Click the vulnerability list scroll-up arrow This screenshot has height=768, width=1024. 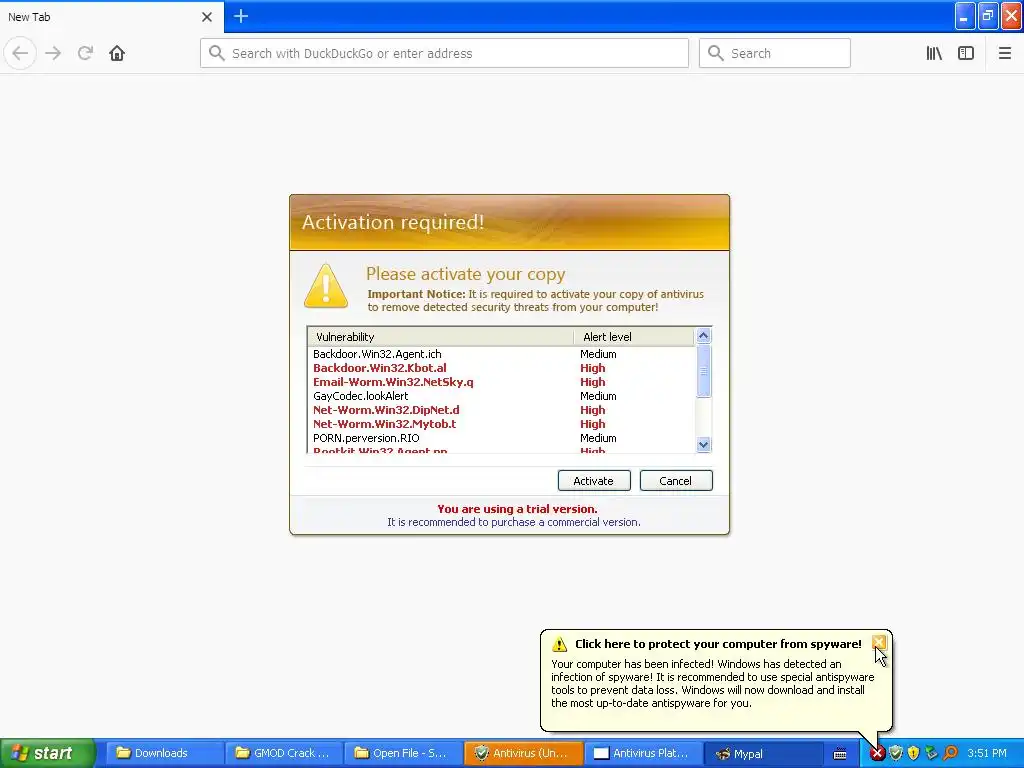coord(703,336)
